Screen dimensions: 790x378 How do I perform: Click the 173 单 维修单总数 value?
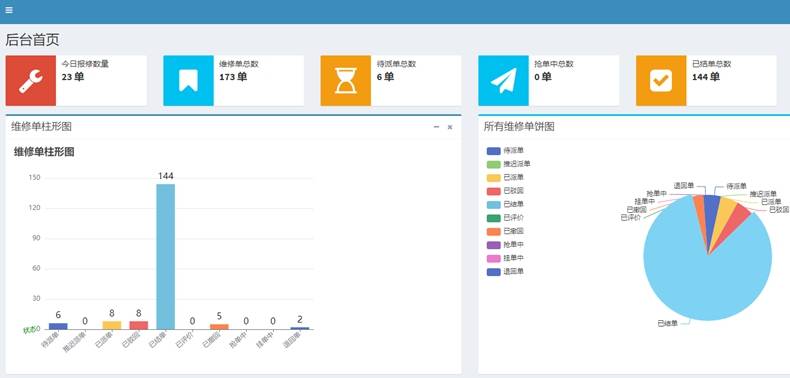point(233,77)
